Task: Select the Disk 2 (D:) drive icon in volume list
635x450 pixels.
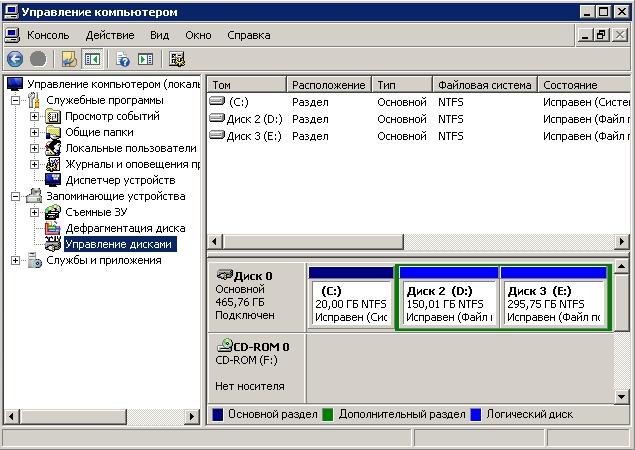Action: pos(217,119)
